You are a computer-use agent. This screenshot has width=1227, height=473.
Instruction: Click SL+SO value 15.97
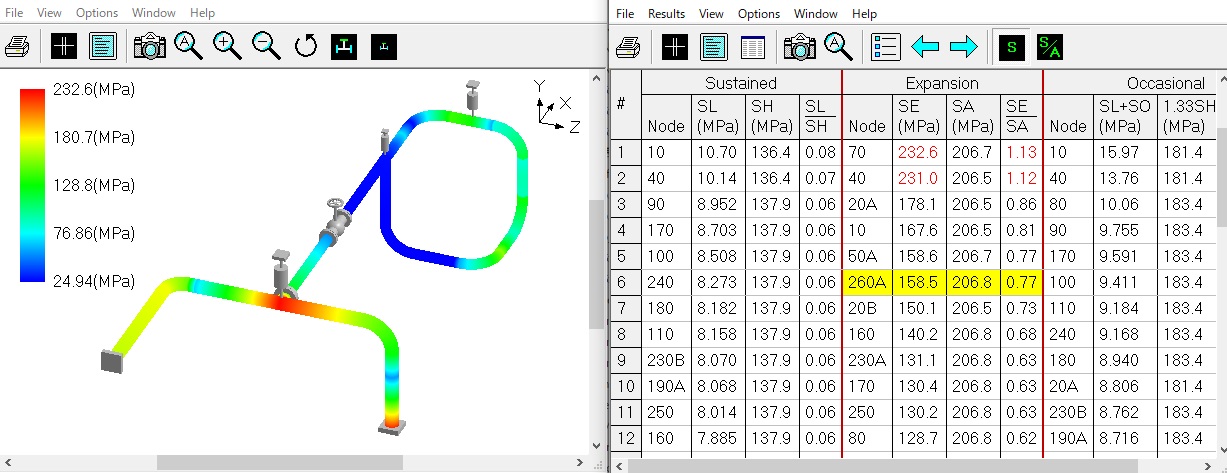1126,153
